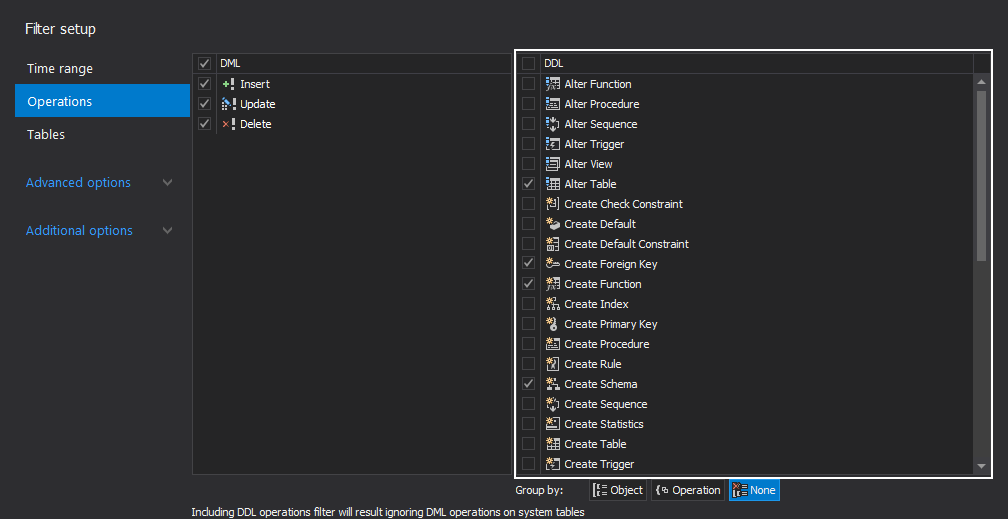Screen dimensions: 1008x519
Task: Select the Create Default Constraint row text
Action: tap(626, 244)
